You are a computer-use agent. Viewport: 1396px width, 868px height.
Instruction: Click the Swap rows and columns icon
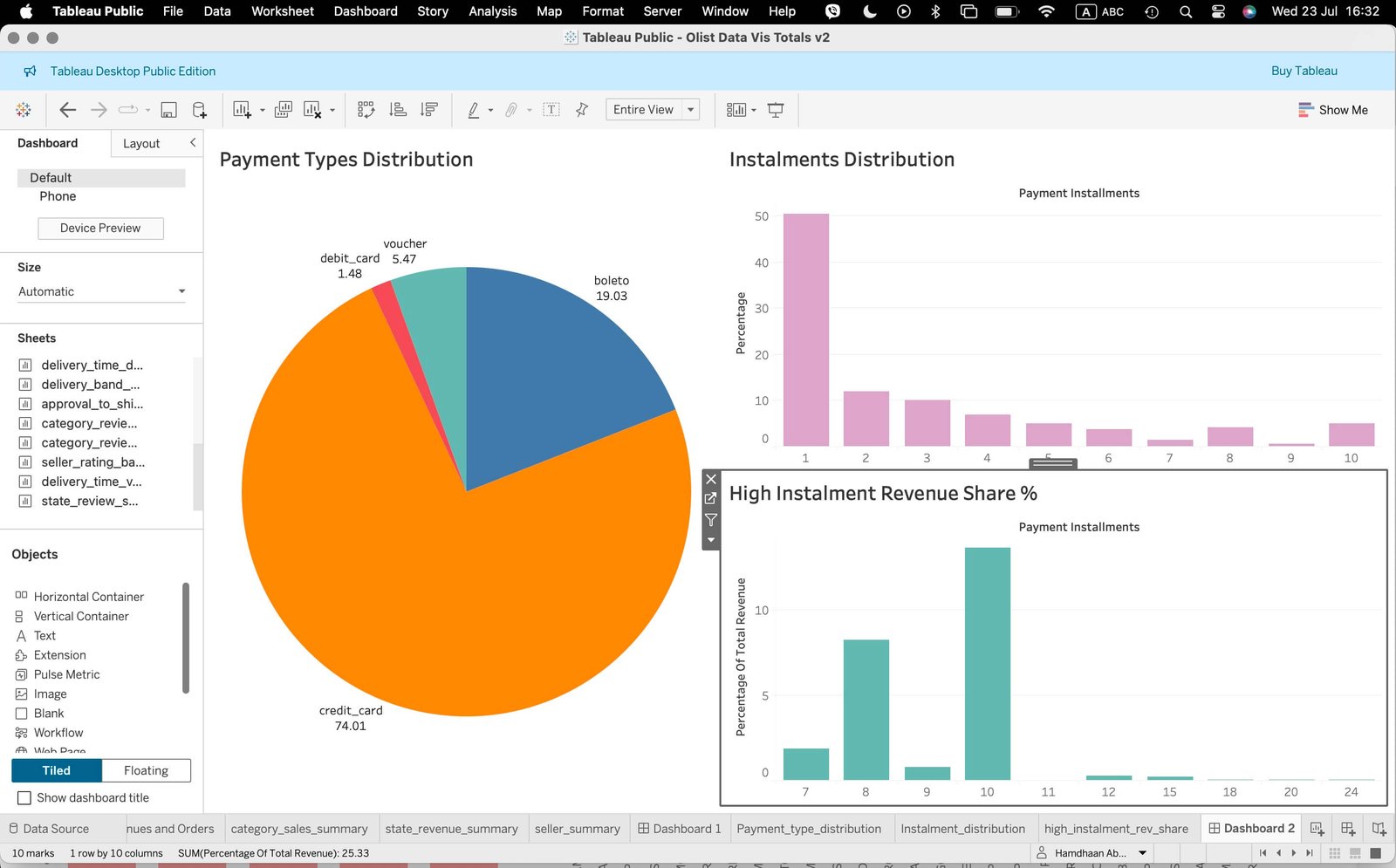[x=366, y=110]
